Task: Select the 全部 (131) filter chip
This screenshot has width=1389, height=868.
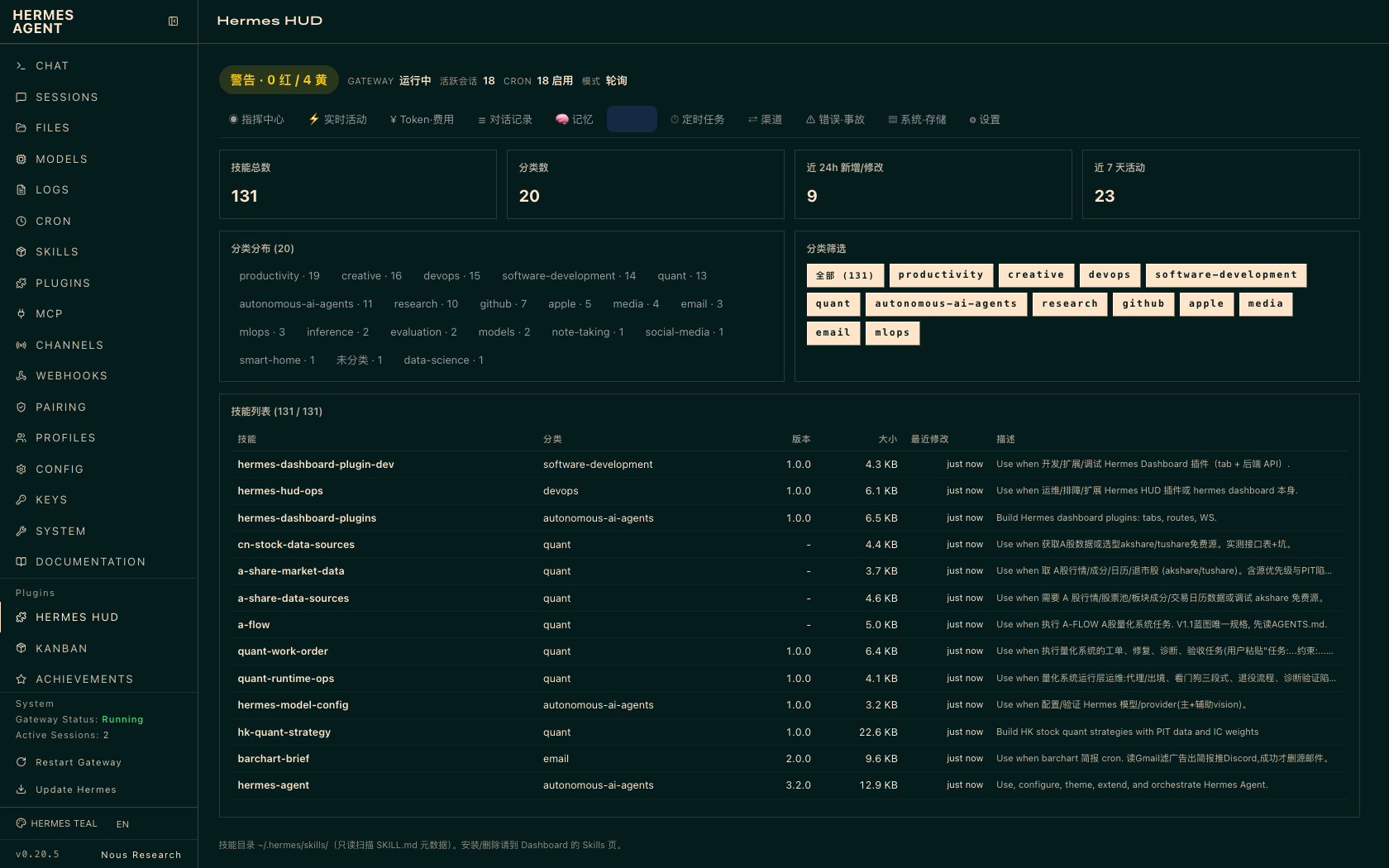Action: [x=845, y=275]
